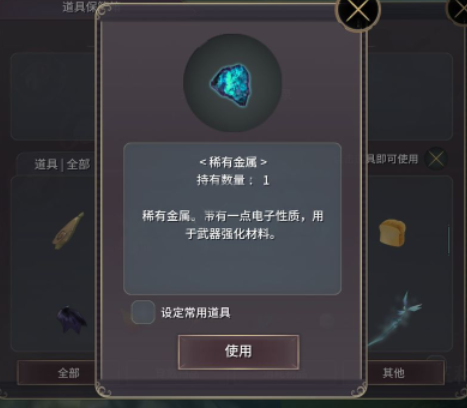Viewport: 467px width, 408px height.
Task: Click the 道具 | 全部 header label
Action: [x=62, y=165]
